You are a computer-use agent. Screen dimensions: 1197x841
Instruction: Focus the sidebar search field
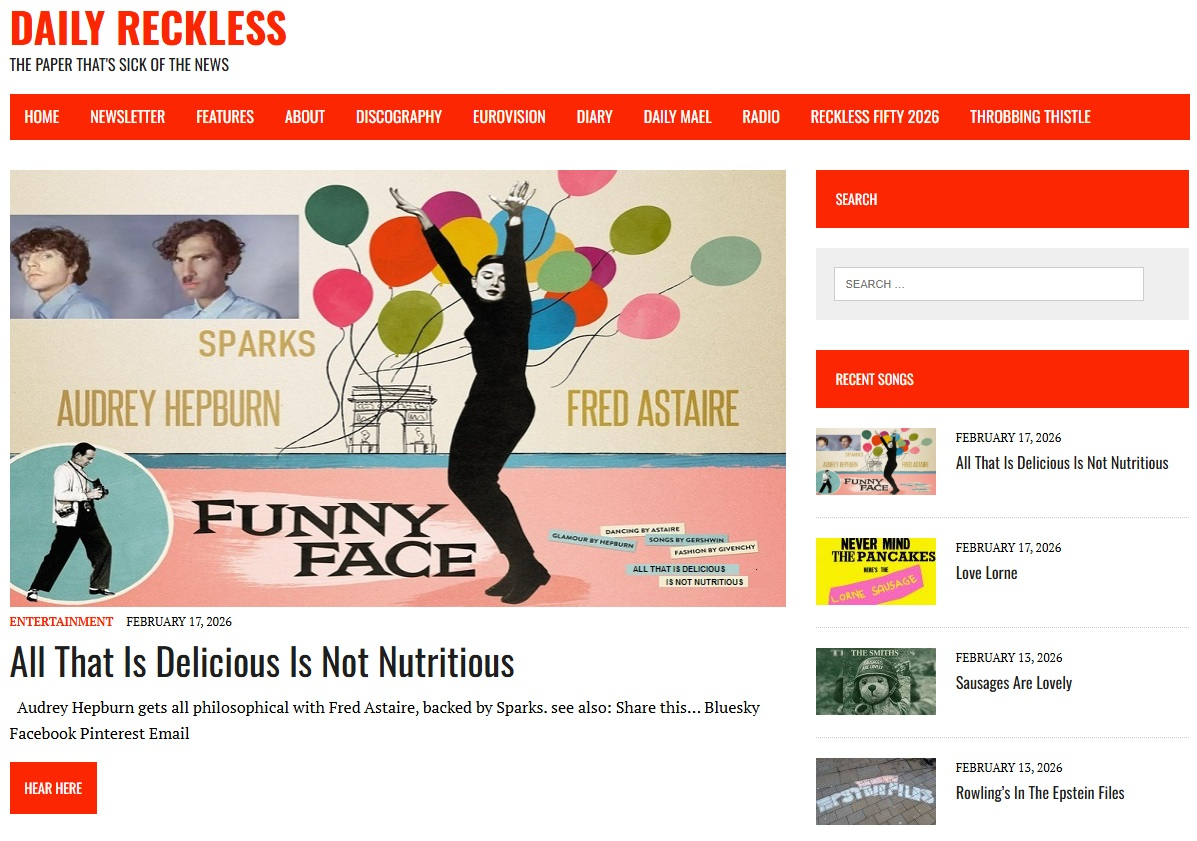click(x=989, y=284)
